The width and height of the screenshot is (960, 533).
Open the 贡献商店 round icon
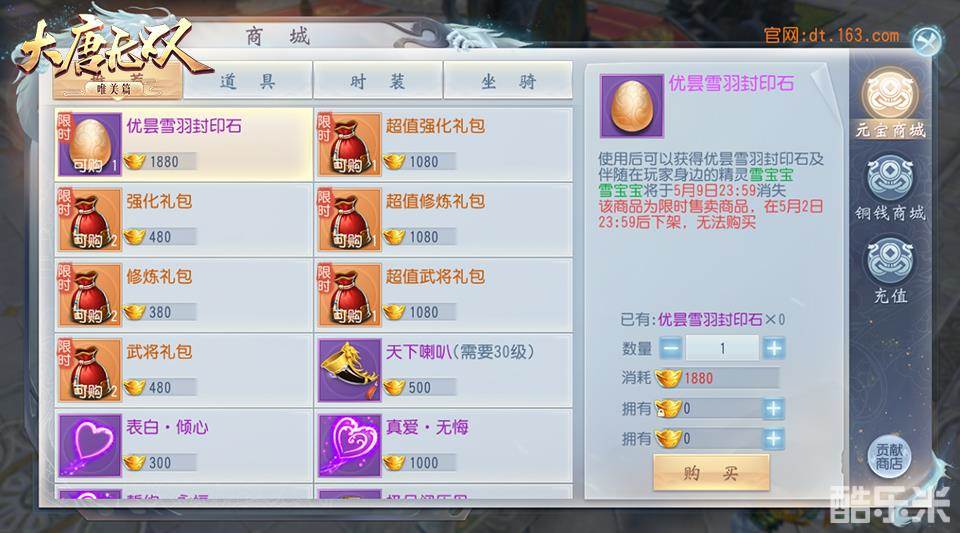[x=889, y=457]
